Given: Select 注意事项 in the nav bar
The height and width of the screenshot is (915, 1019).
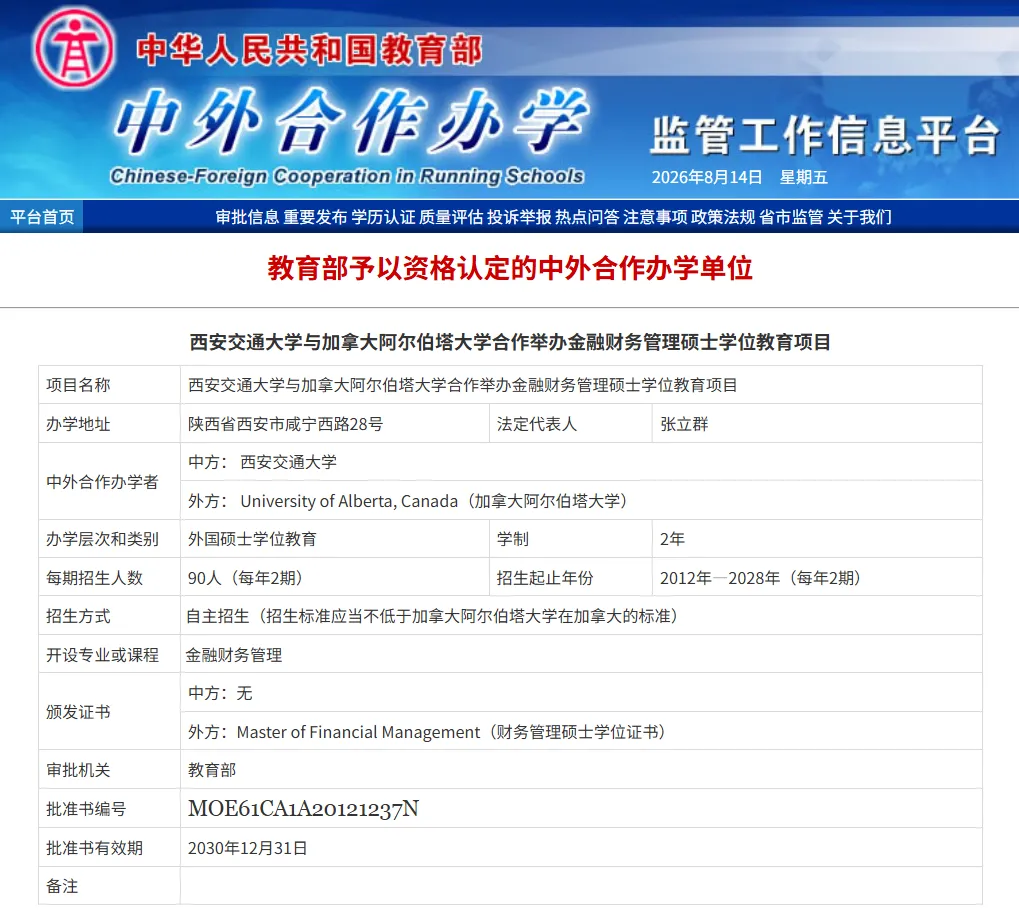Looking at the screenshot, I should 655,217.
